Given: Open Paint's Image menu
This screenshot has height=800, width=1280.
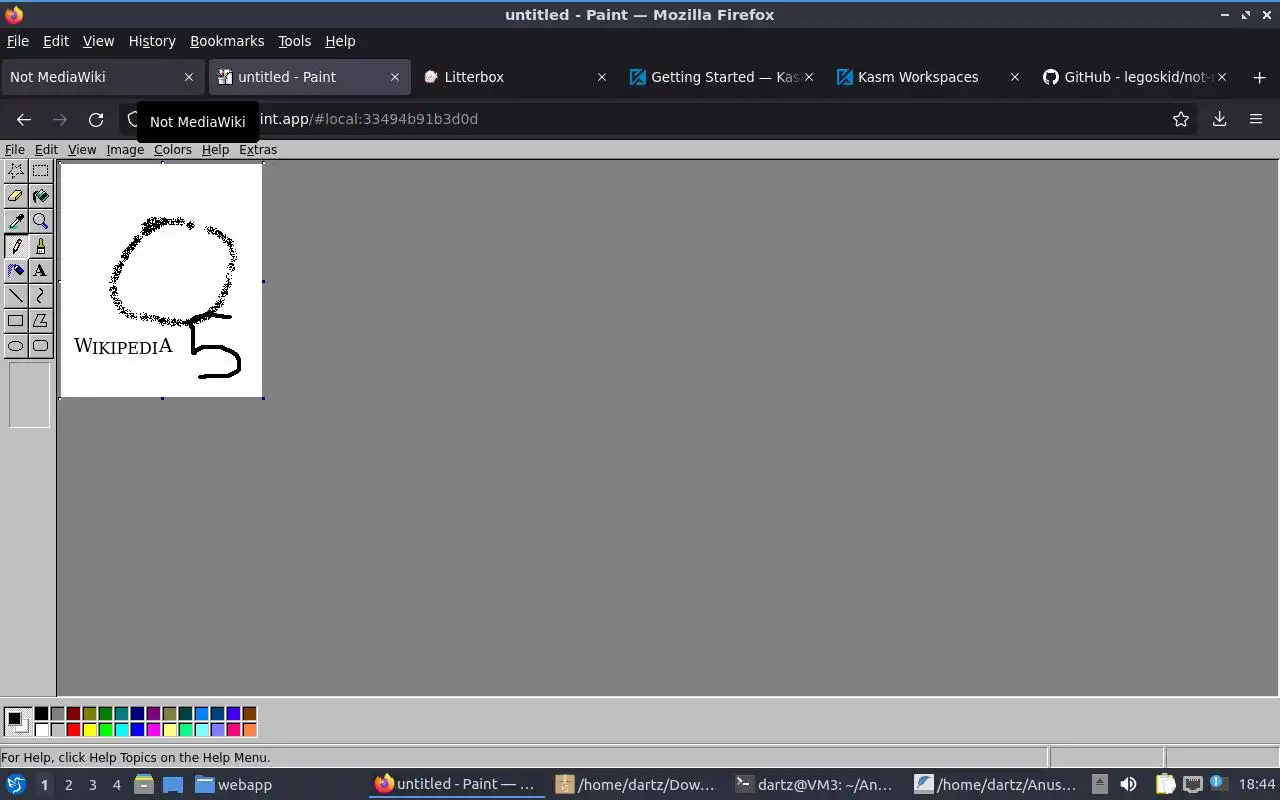Looking at the screenshot, I should pos(125,150).
